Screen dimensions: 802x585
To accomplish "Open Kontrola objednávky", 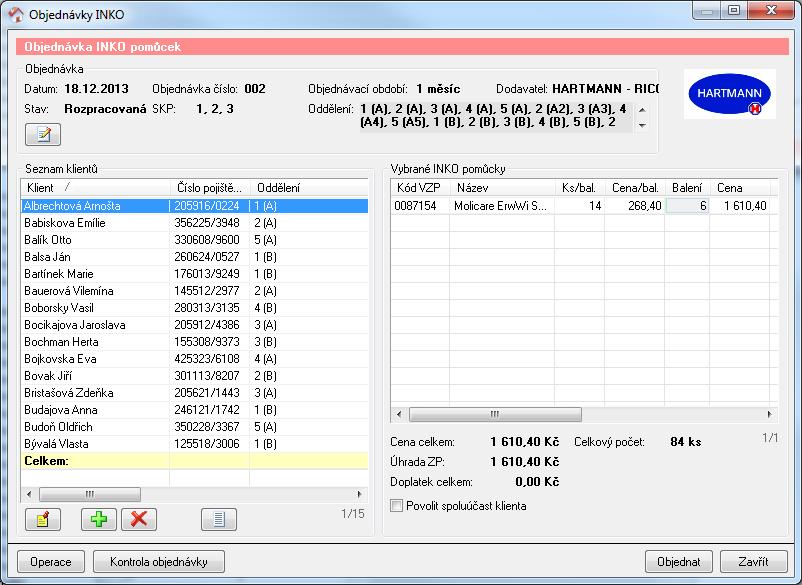I will pyautogui.click(x=159, y=562).
